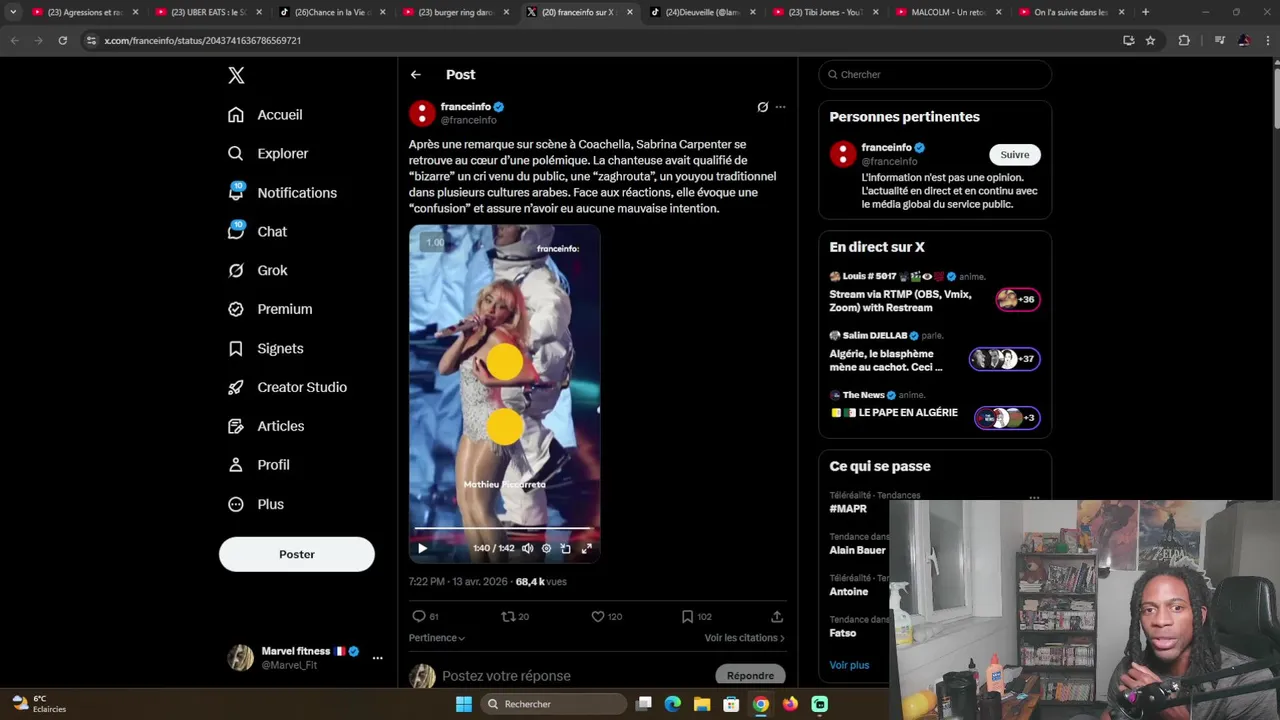Image resolution: width=1280 pixels, height=720 pixels.
Task: Reload the page in Chrome
Action: (x=62, y=40)
